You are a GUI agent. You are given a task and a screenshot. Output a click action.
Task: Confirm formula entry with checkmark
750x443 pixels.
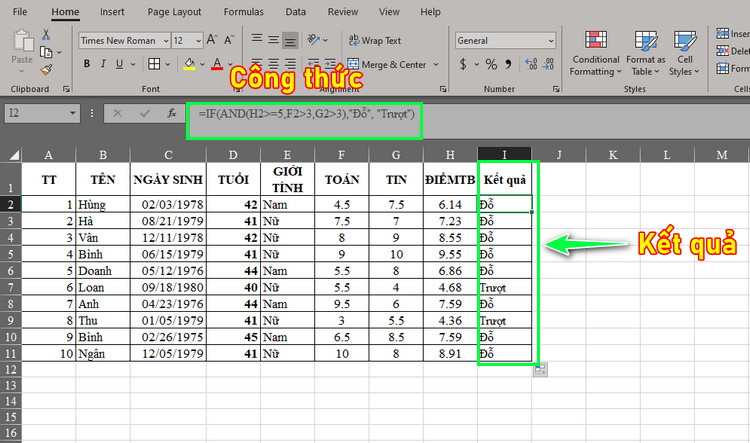(144, 113)
